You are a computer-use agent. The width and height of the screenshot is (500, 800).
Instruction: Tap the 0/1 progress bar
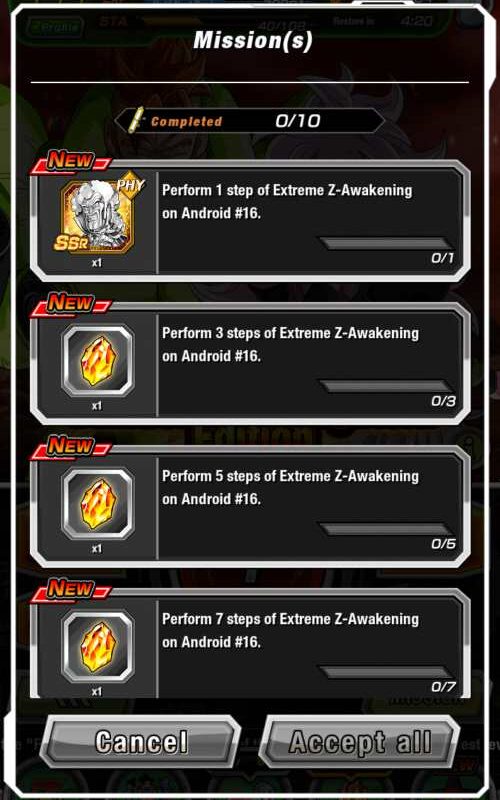(385, 243)
